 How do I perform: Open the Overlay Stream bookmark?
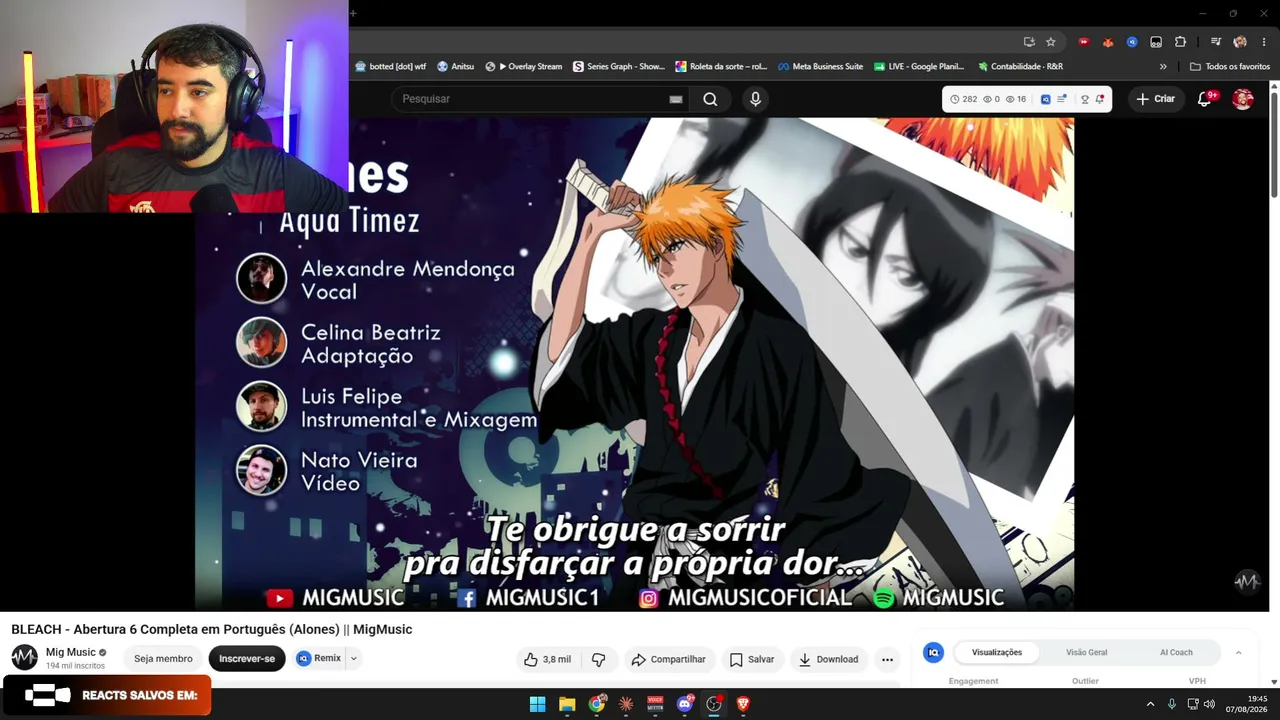[524, 67]
